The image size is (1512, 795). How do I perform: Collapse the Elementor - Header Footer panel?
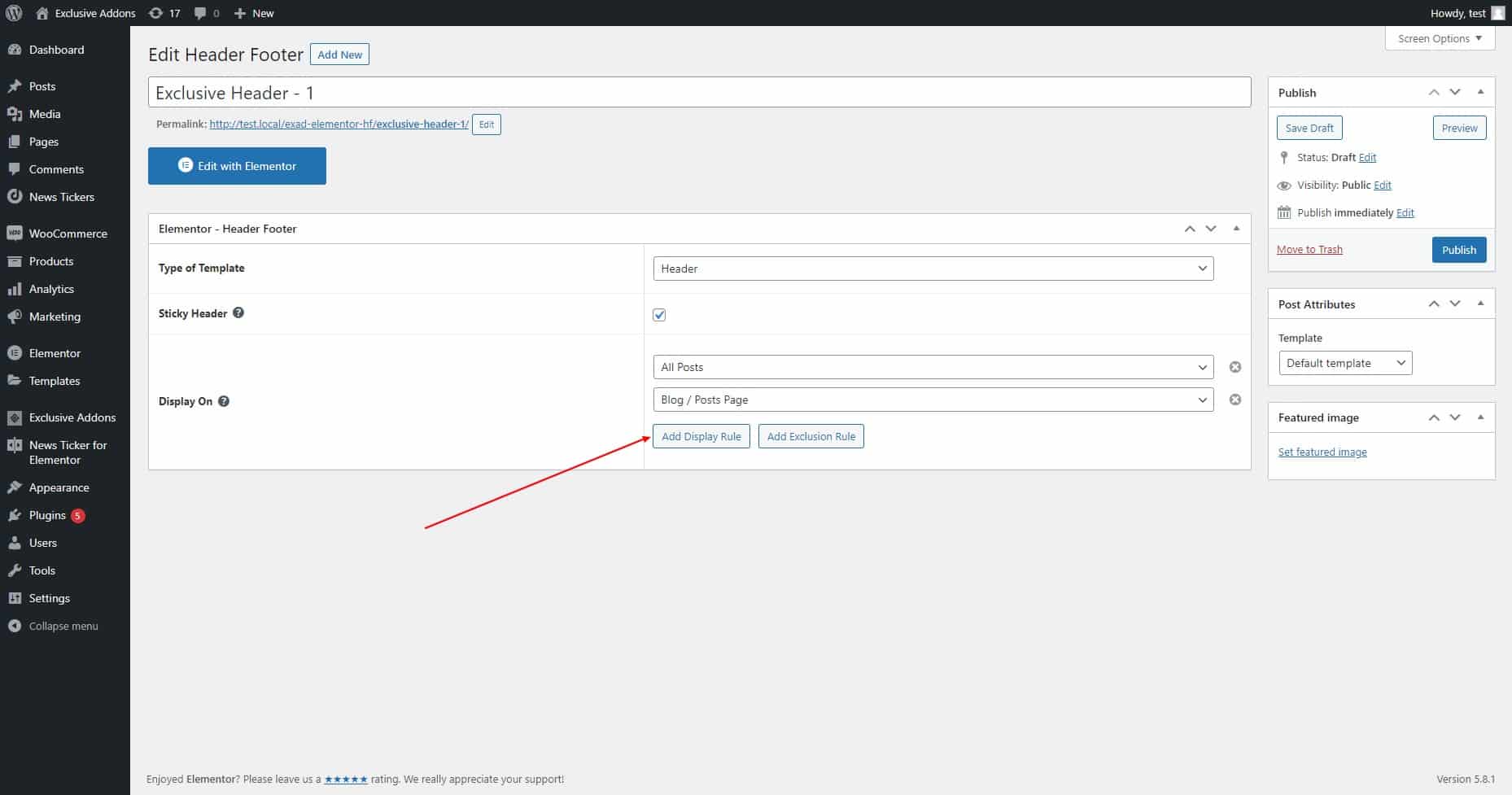click(1236, 229)
